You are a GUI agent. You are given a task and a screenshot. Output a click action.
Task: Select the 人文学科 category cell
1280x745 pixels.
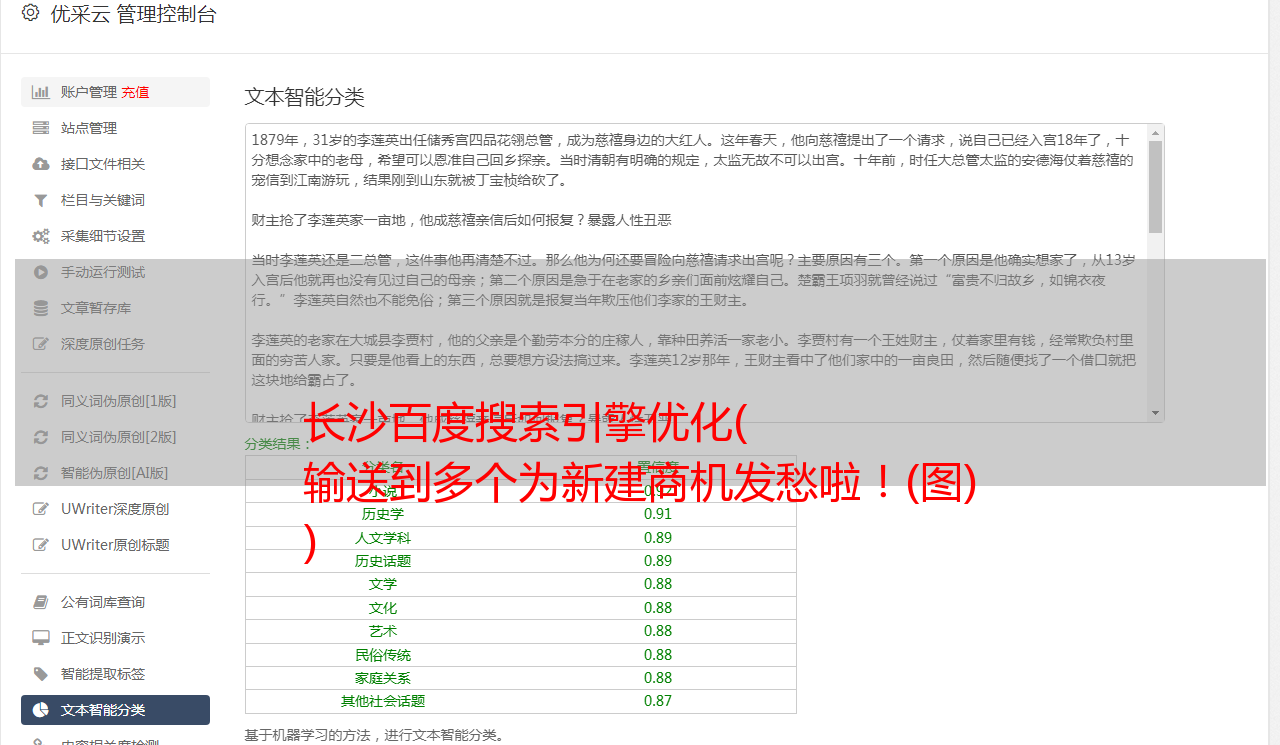tap(383, 538)
